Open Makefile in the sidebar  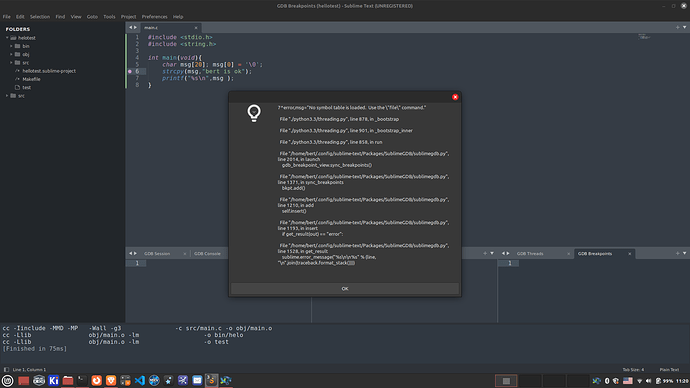31,79
